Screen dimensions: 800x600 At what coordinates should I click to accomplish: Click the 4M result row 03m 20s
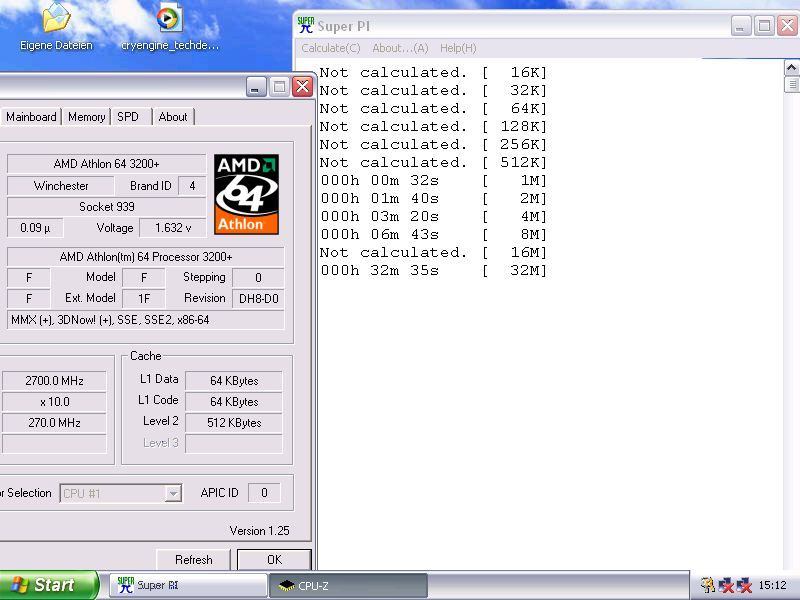pos(434,216)
